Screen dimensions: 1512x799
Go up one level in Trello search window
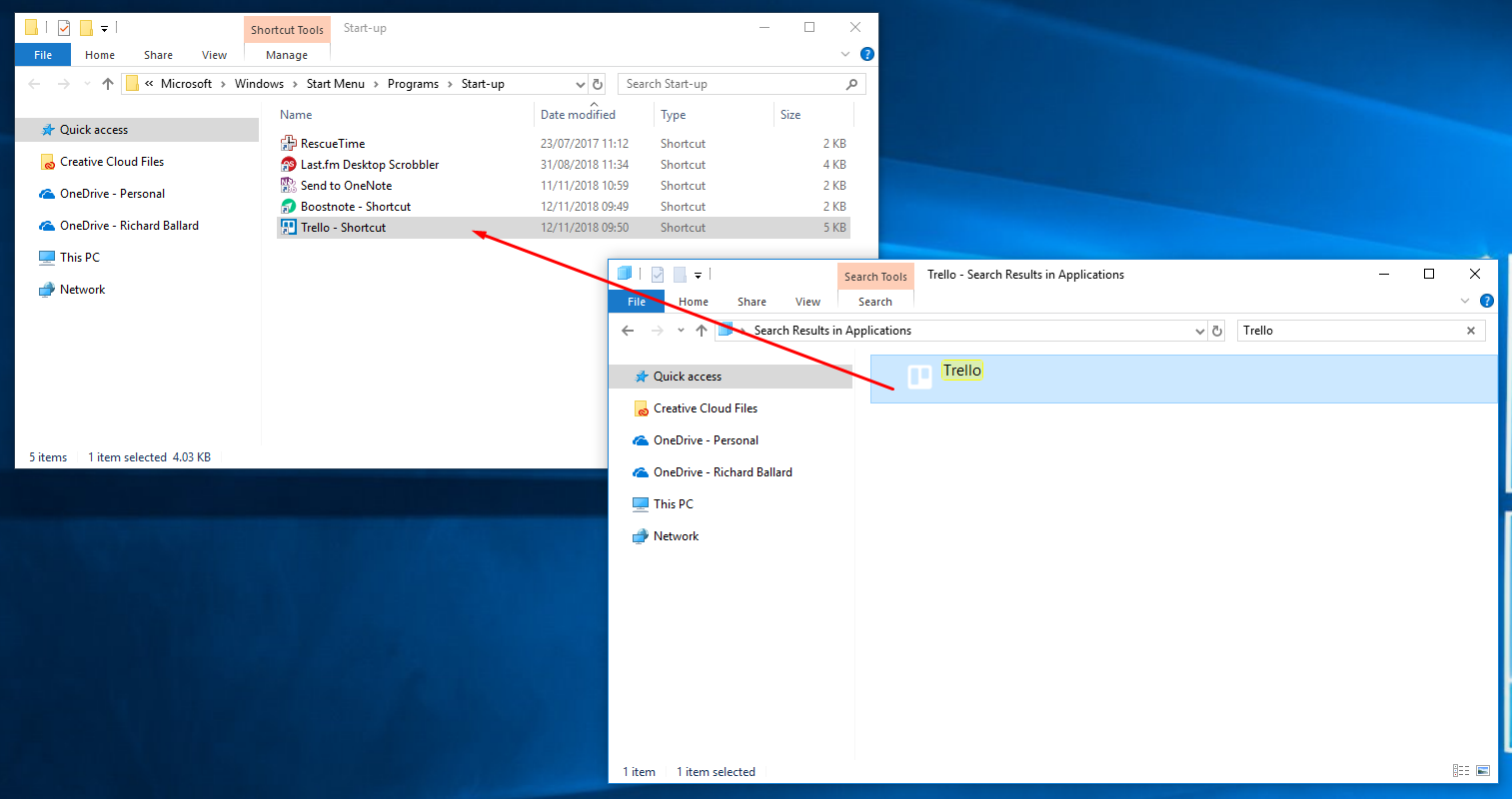(702, 331)
